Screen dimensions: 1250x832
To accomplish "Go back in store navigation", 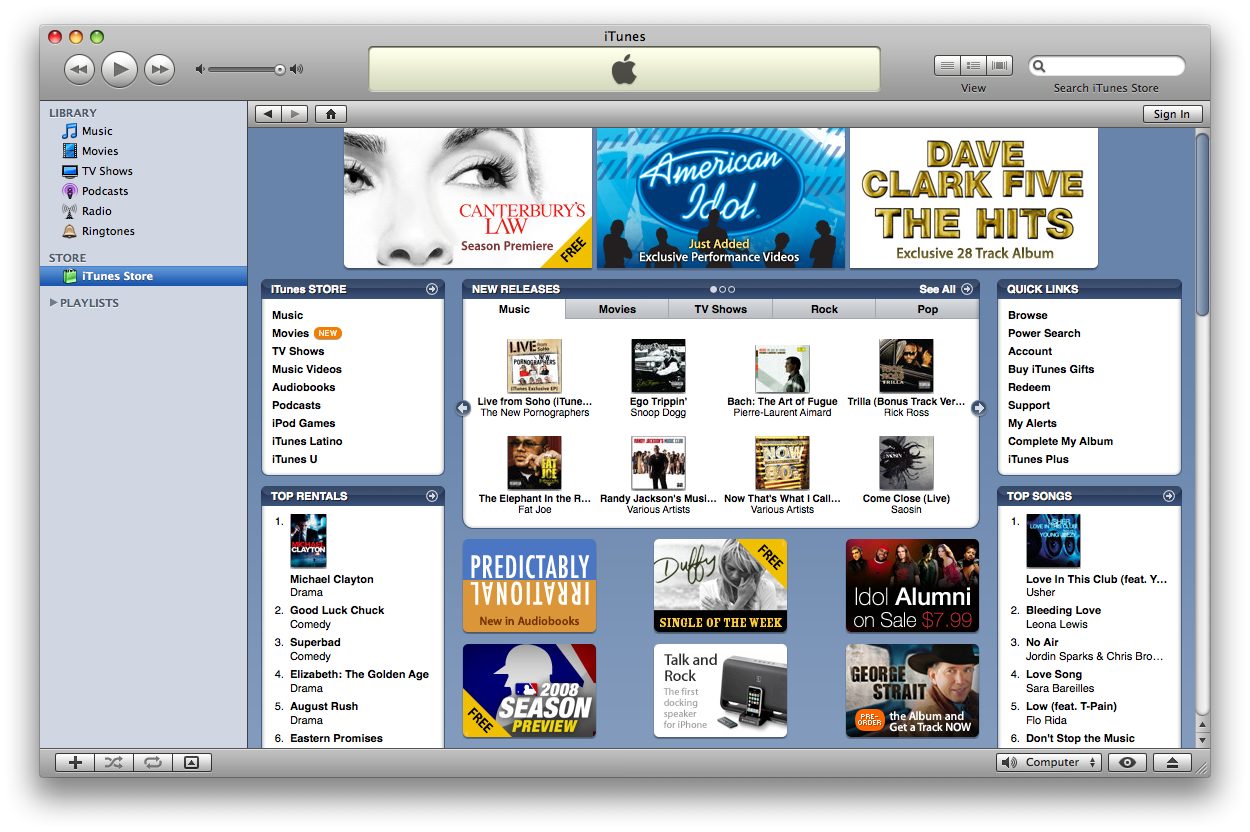I will click(x=268, y=114).
